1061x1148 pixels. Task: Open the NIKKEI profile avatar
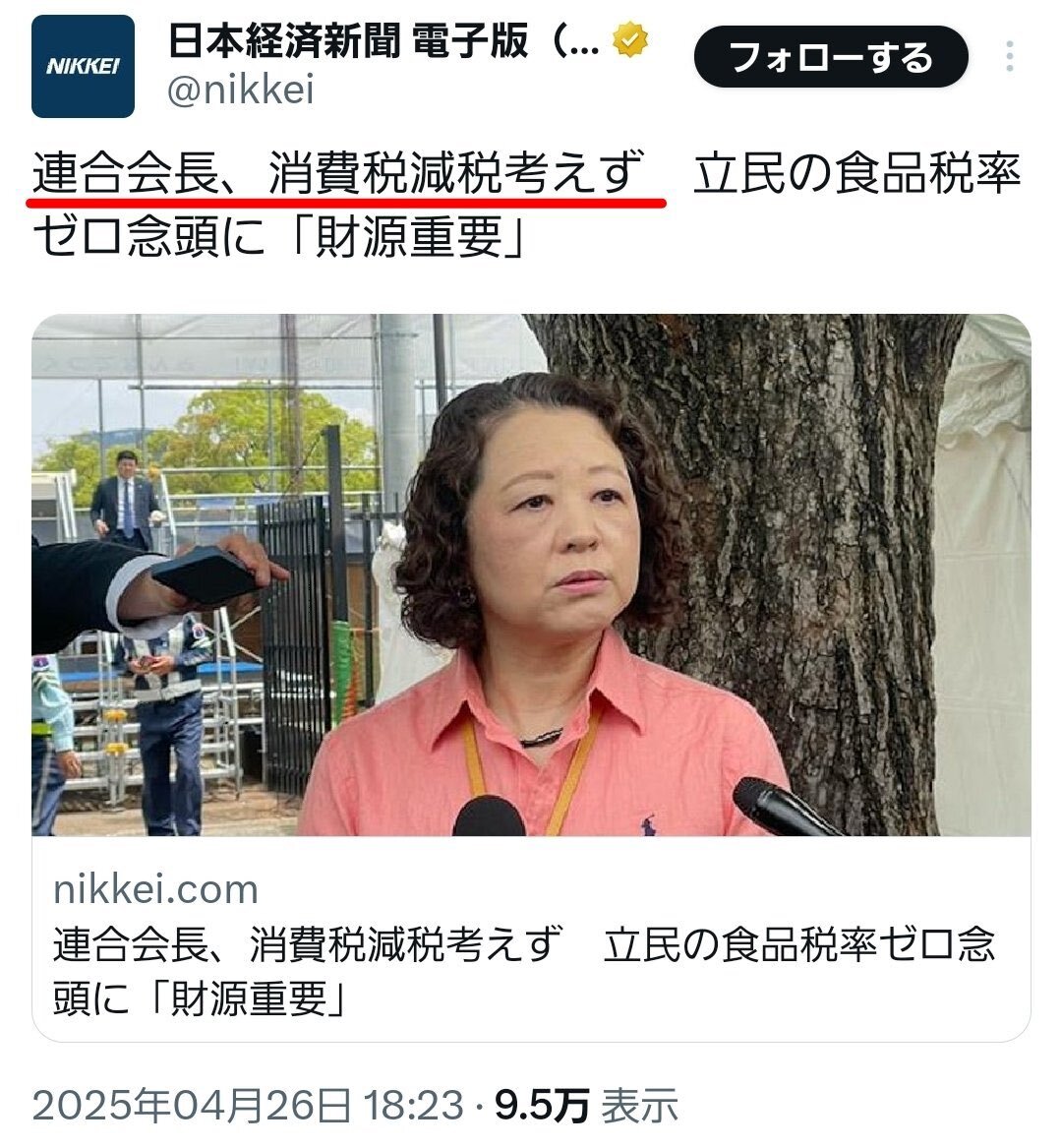(x=83, y=66)
